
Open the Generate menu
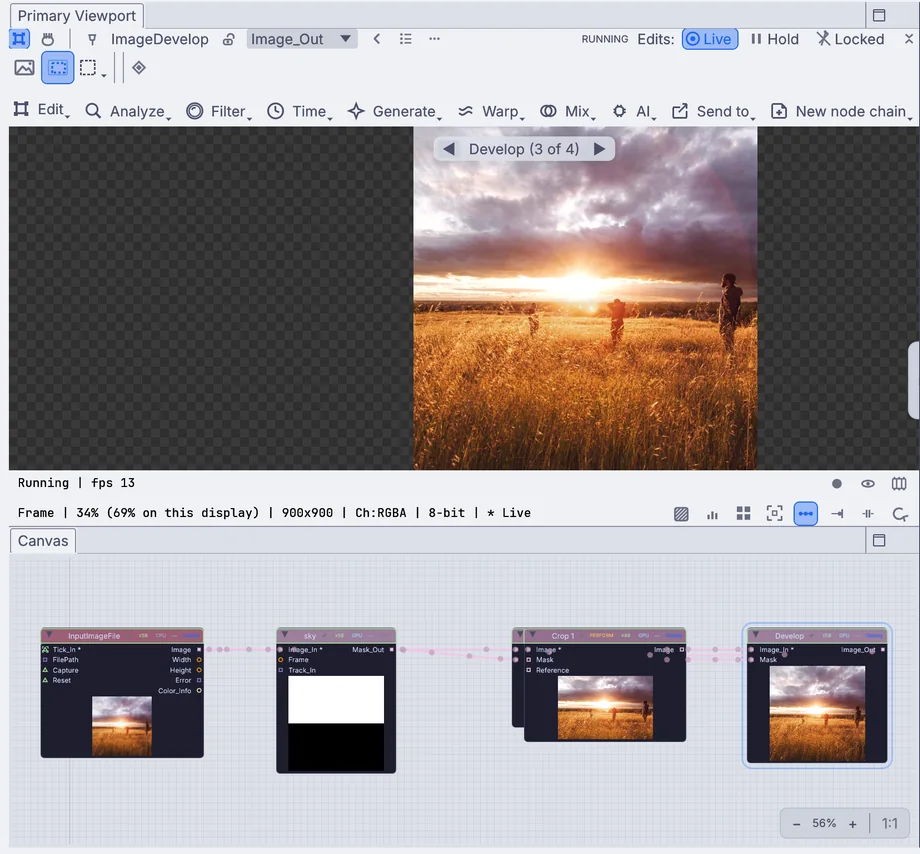tap(395, 111)
